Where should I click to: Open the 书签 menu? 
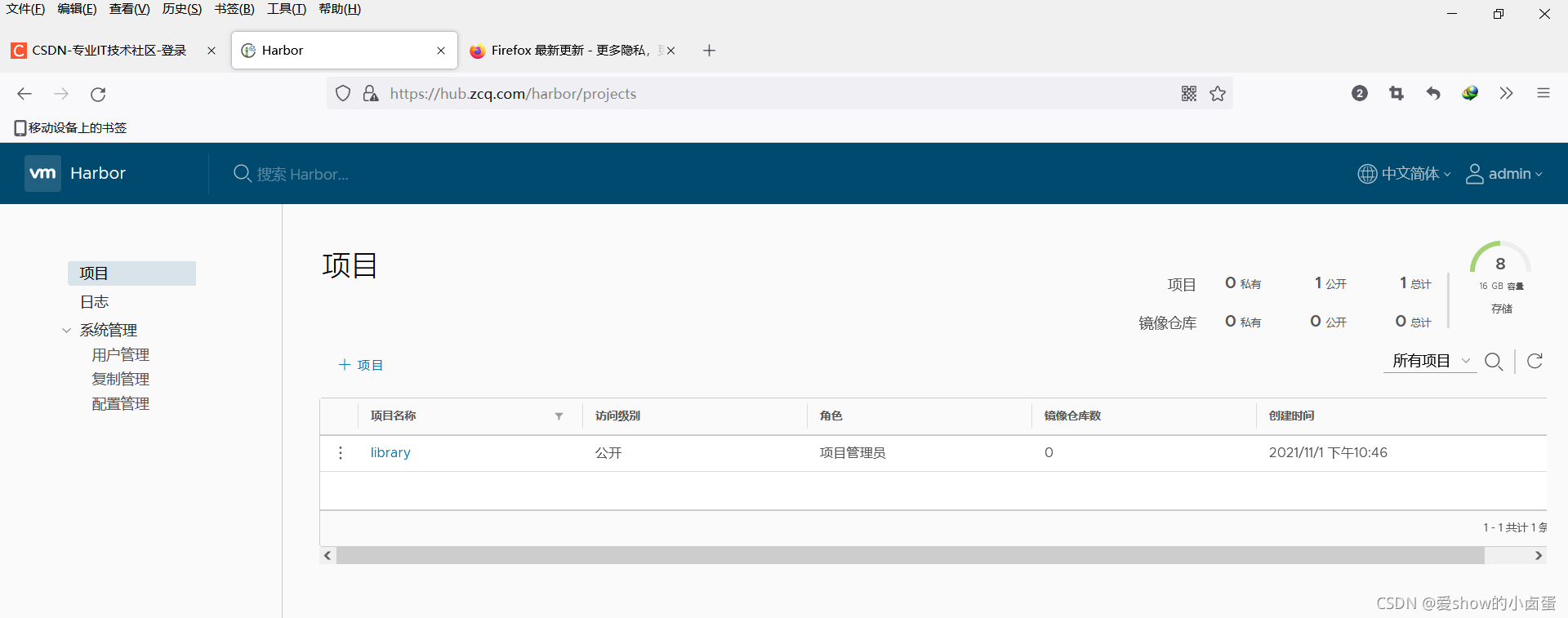(234, 9)
